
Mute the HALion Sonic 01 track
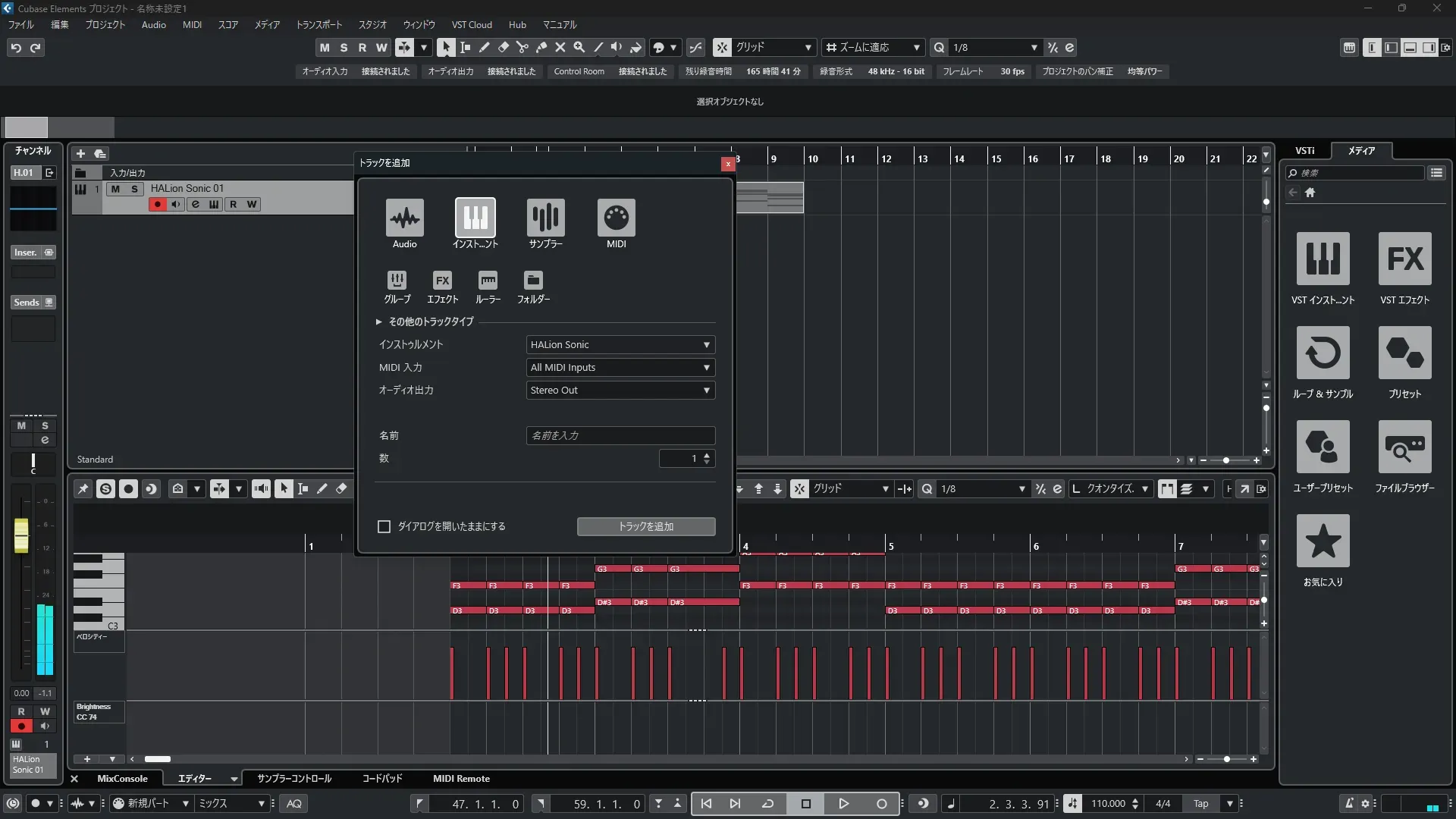tap(115, 189)
